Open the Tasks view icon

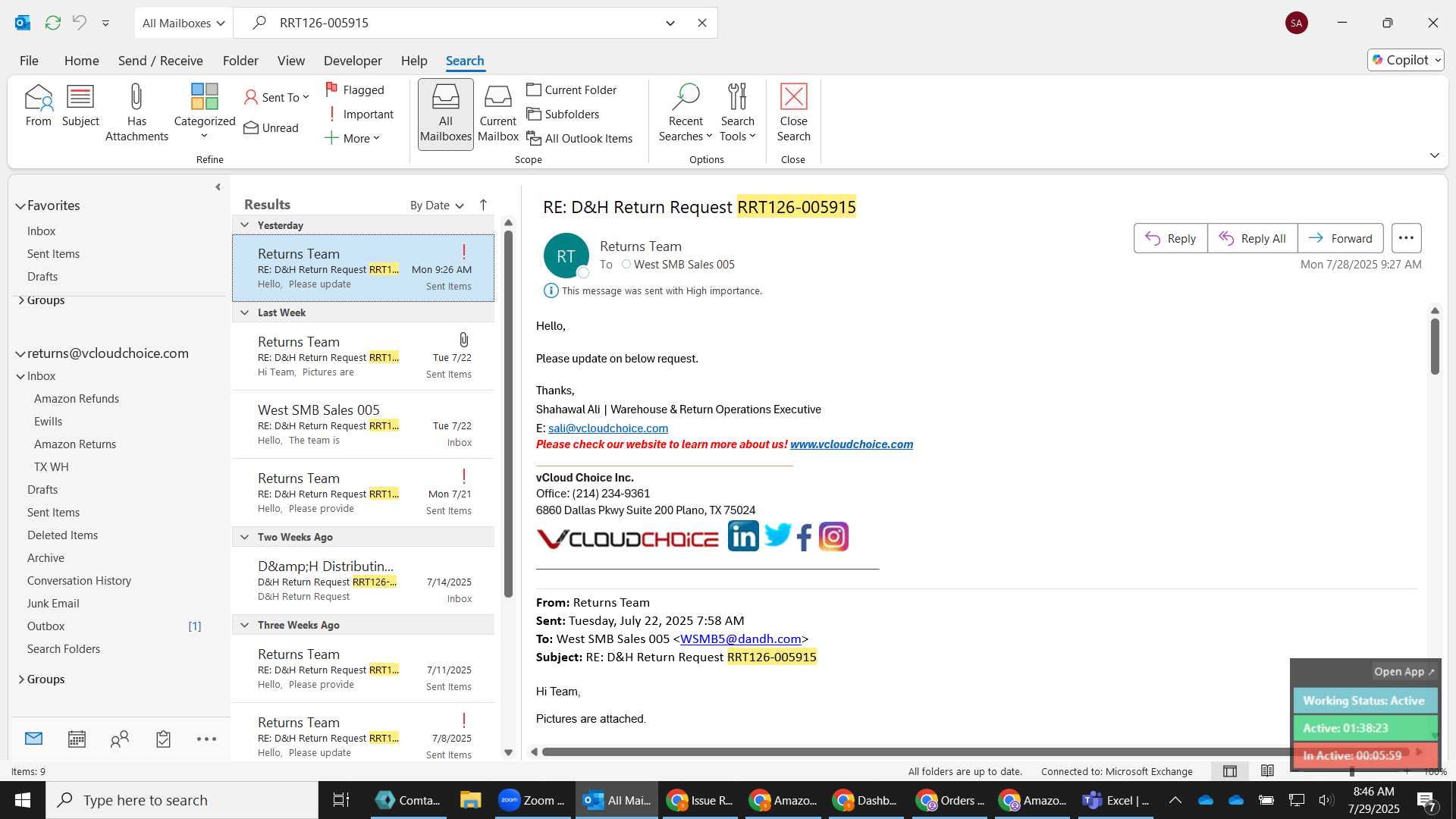163,739
